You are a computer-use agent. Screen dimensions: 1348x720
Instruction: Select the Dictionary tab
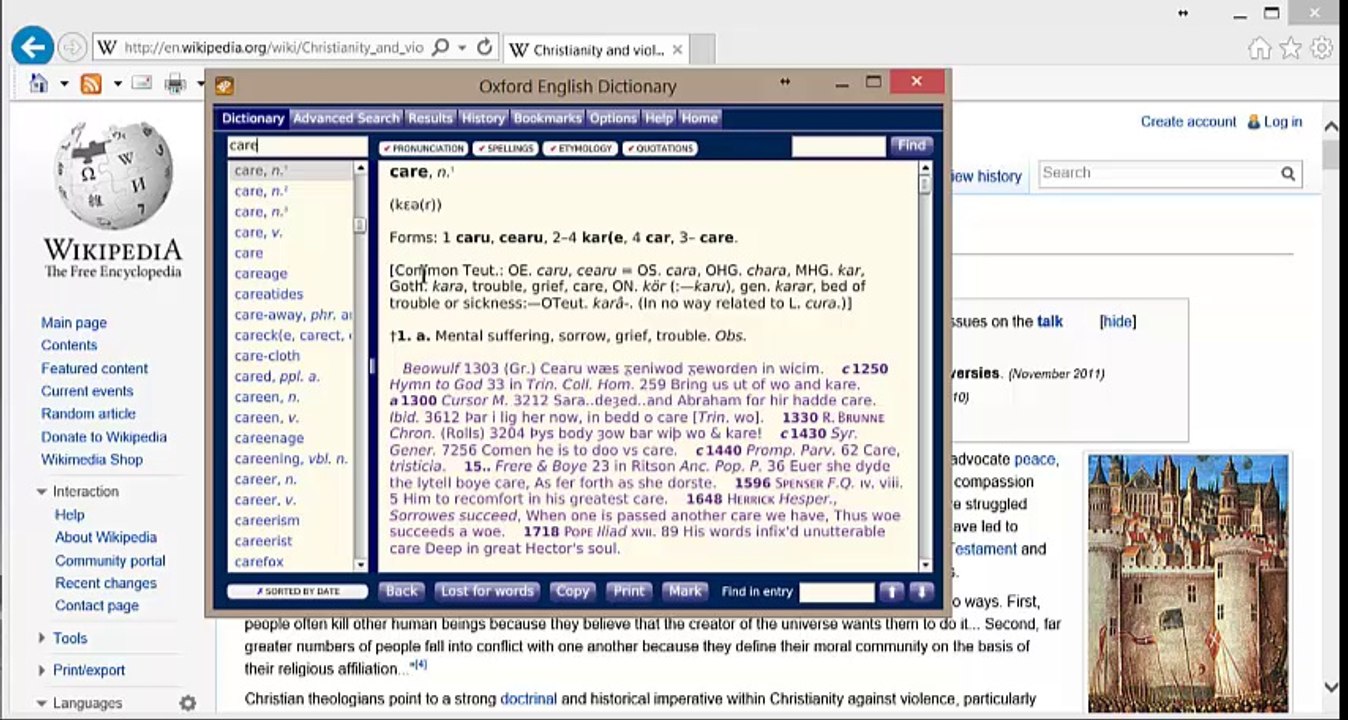click(x=253, y=118)
